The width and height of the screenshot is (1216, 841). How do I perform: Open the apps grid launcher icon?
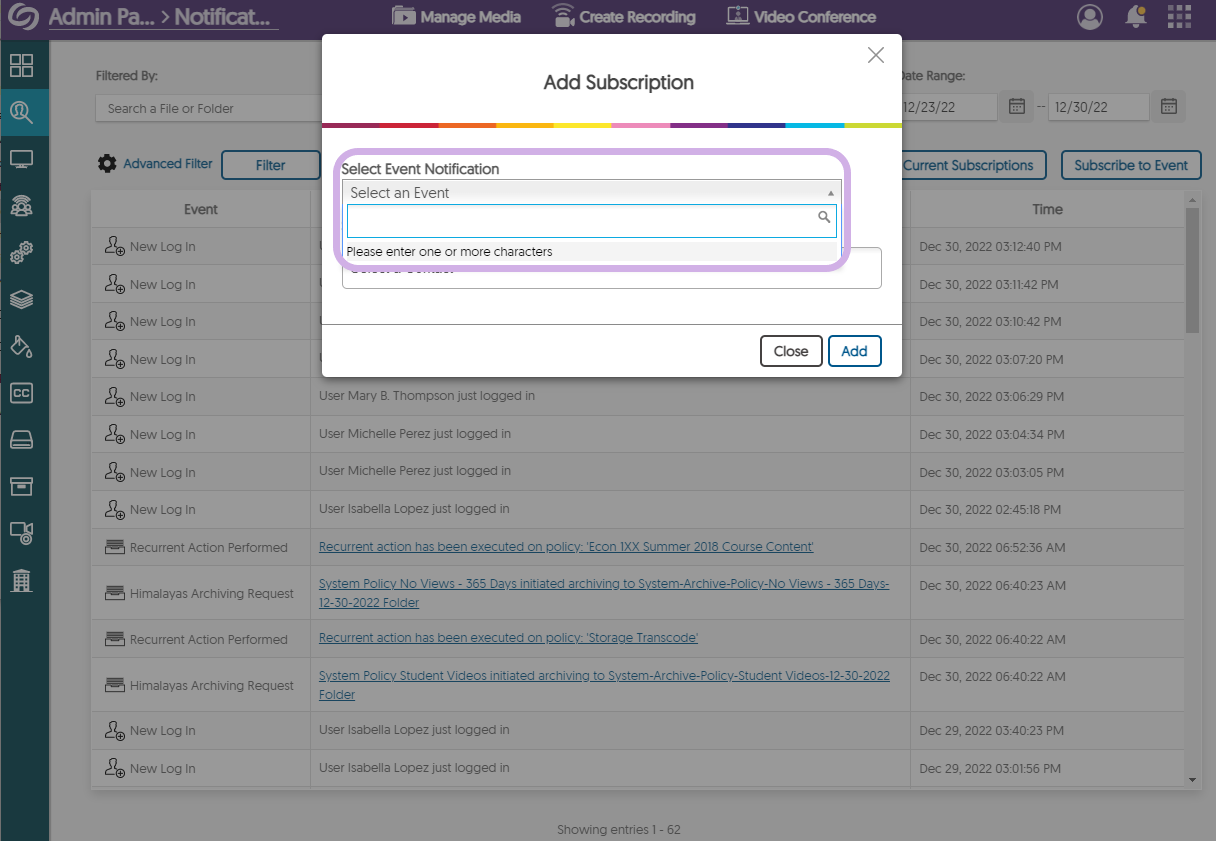tap(1179, 17)
